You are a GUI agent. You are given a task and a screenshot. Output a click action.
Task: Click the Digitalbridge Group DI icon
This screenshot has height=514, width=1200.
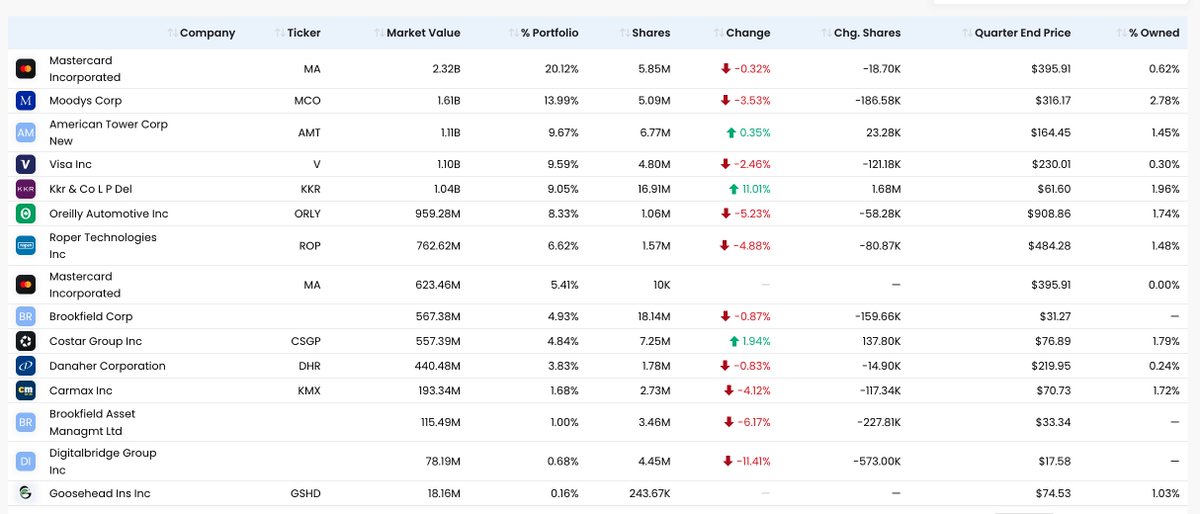point(26,462)
